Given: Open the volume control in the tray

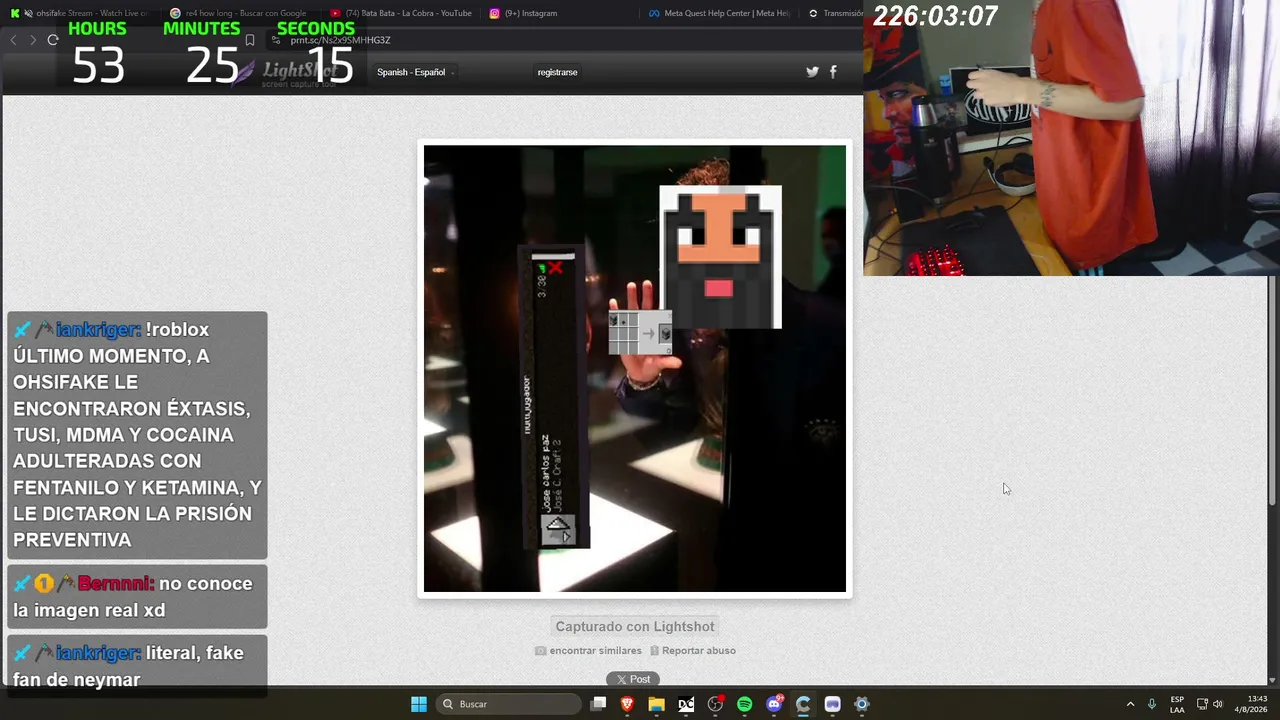Looking at the screenshot, I should 1218,704.
